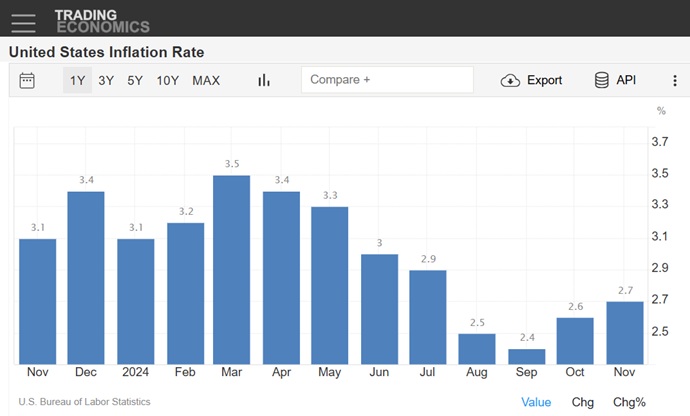690x416 pixels.
Task: Switch to the Value view
Action: click(x=536, y=402)
